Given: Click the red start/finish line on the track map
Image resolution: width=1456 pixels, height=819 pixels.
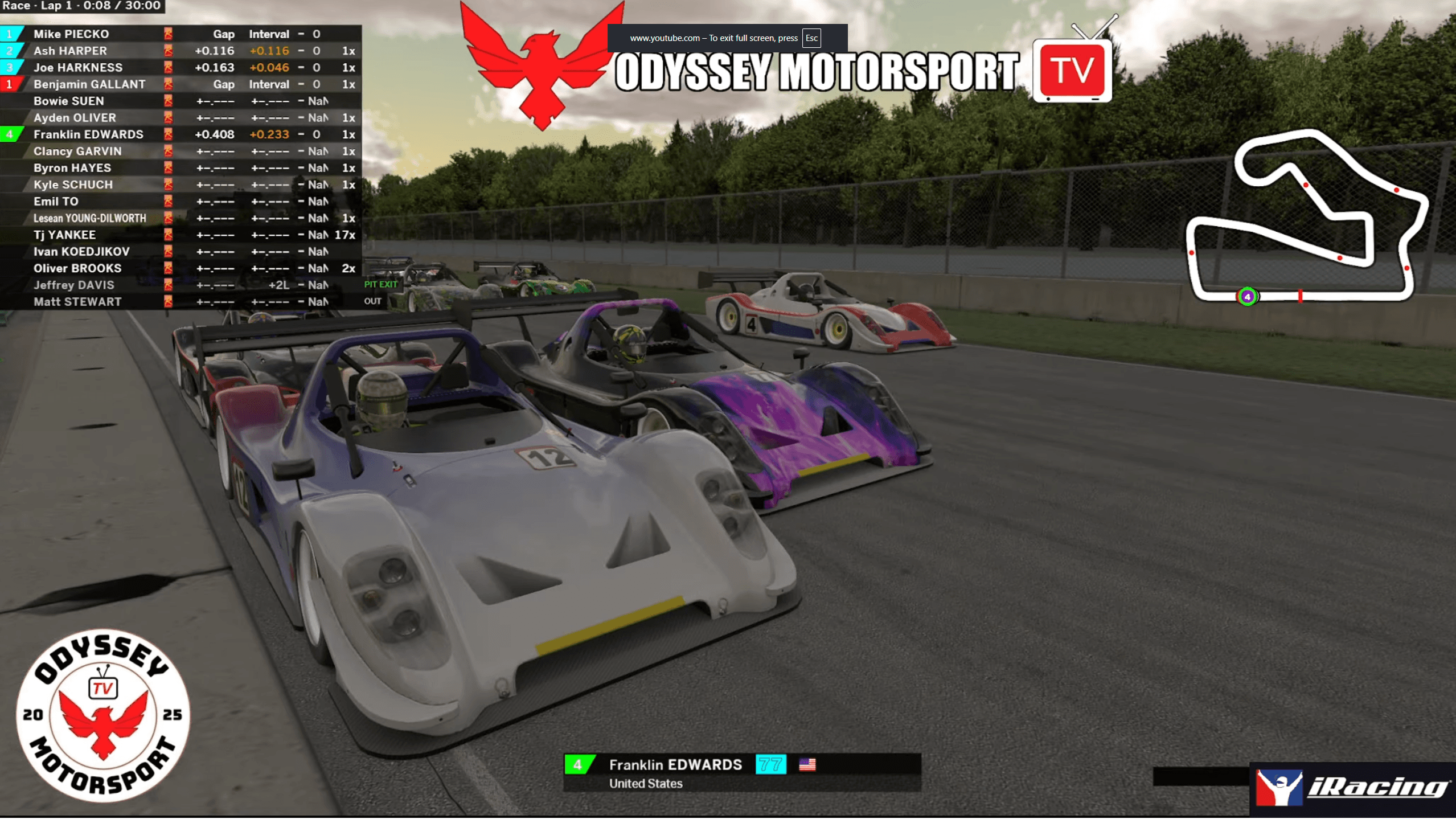Looking at the screenshot, I should tap(1300, 296).
